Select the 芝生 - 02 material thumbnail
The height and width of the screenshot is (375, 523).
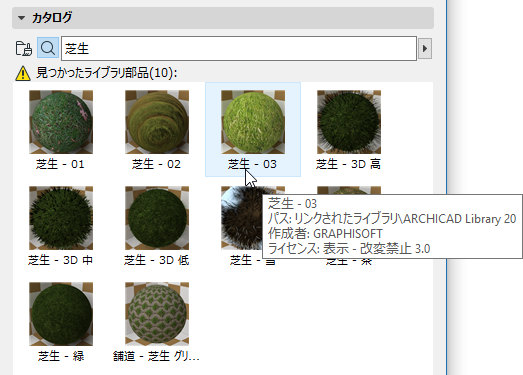(x=157, y=122)
